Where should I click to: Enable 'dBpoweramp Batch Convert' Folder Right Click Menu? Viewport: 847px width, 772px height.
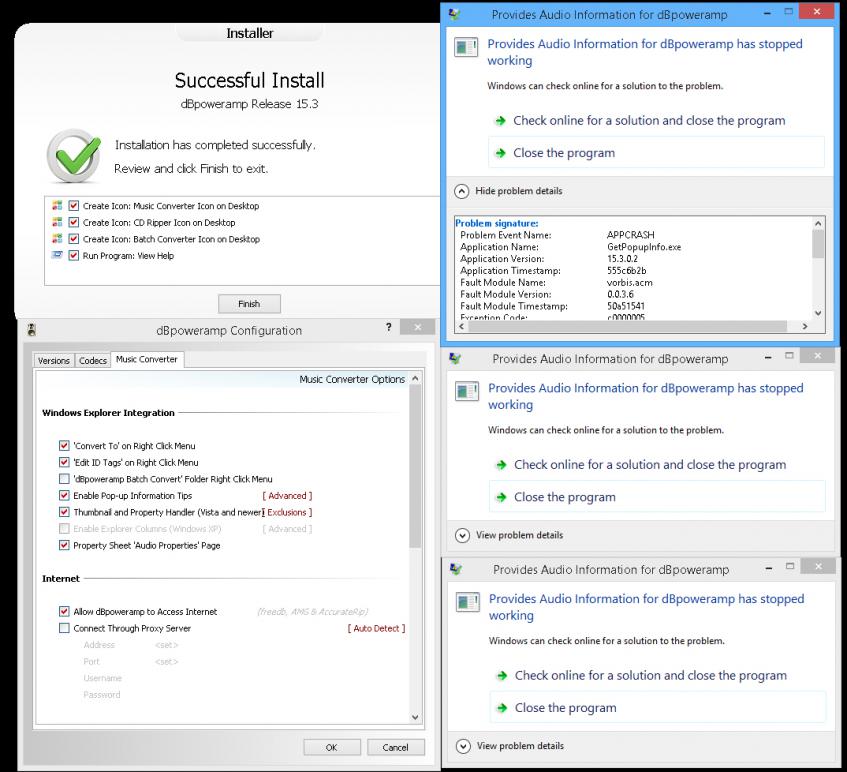[65, 479]
